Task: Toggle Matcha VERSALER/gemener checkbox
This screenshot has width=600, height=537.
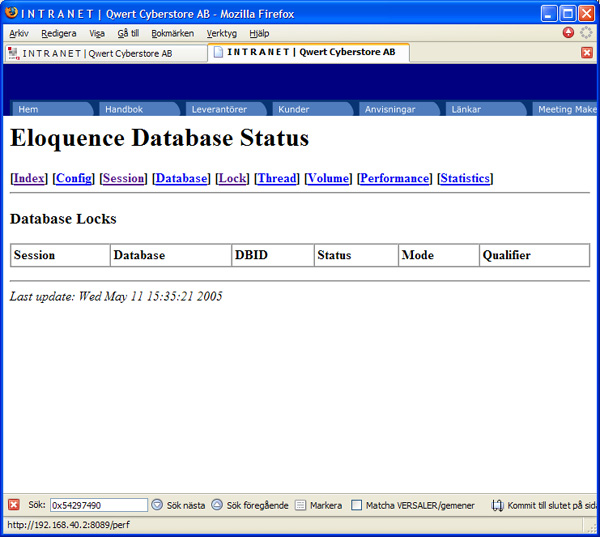Action: (356, 505)
